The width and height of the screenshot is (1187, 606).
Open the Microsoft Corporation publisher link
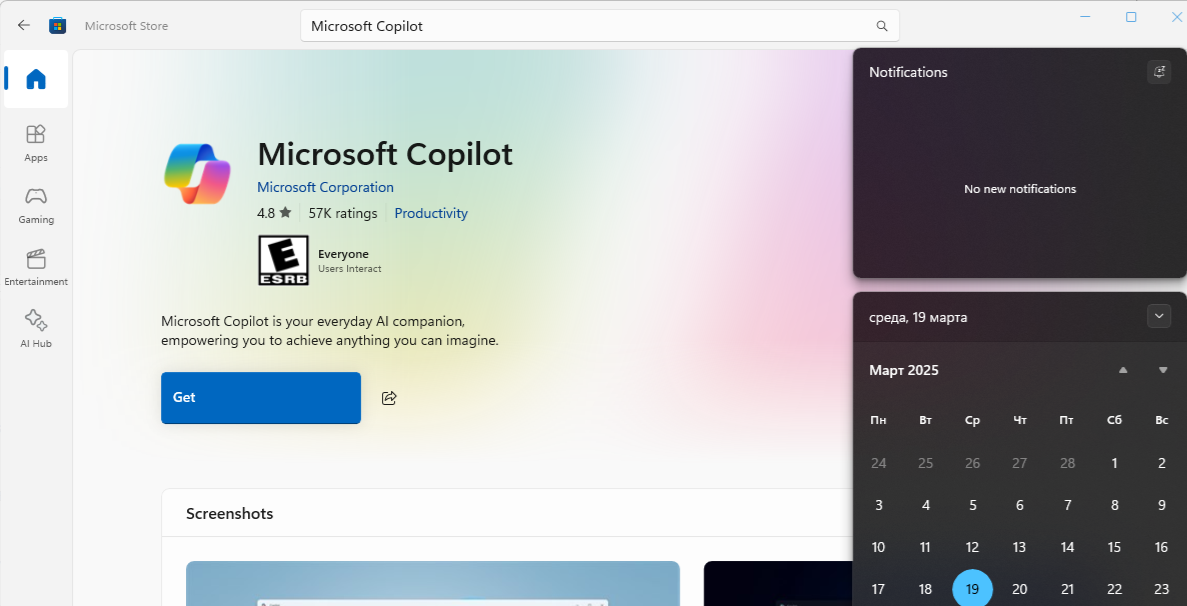[326, 187]
